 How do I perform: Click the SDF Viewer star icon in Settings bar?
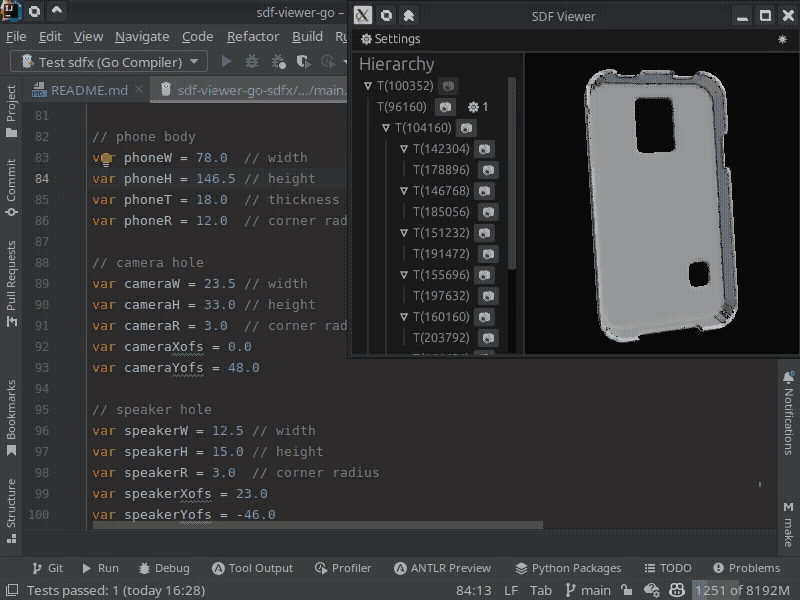(x=782, y=39)
